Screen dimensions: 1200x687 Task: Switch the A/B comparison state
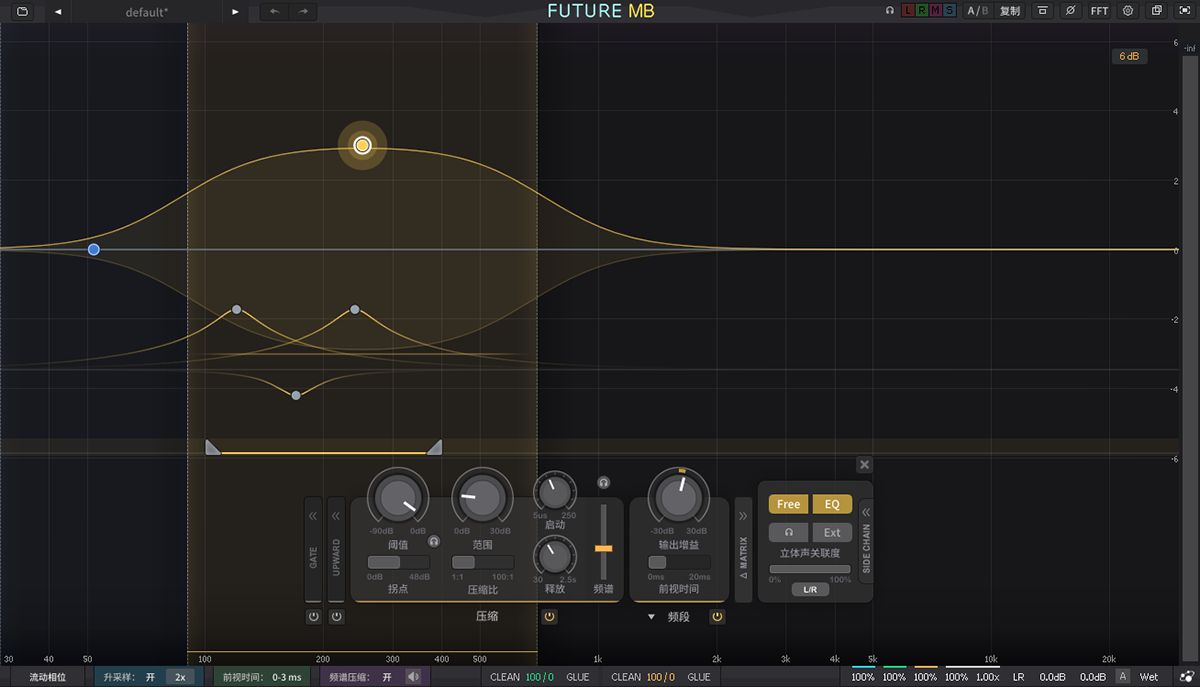pos(977,11)
